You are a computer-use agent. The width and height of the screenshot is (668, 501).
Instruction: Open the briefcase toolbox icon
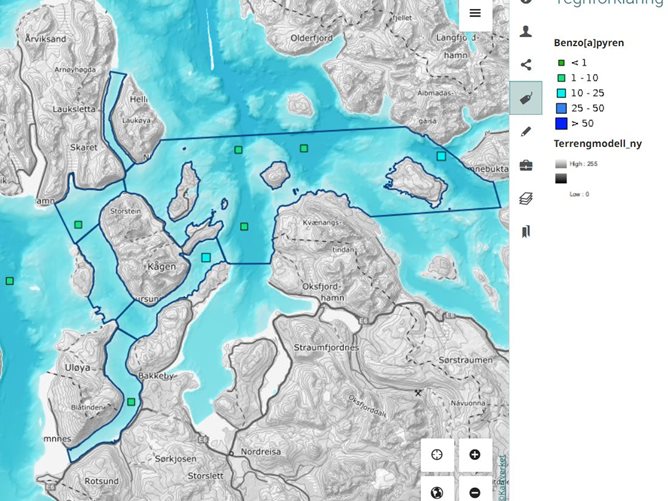coord(526,164)
